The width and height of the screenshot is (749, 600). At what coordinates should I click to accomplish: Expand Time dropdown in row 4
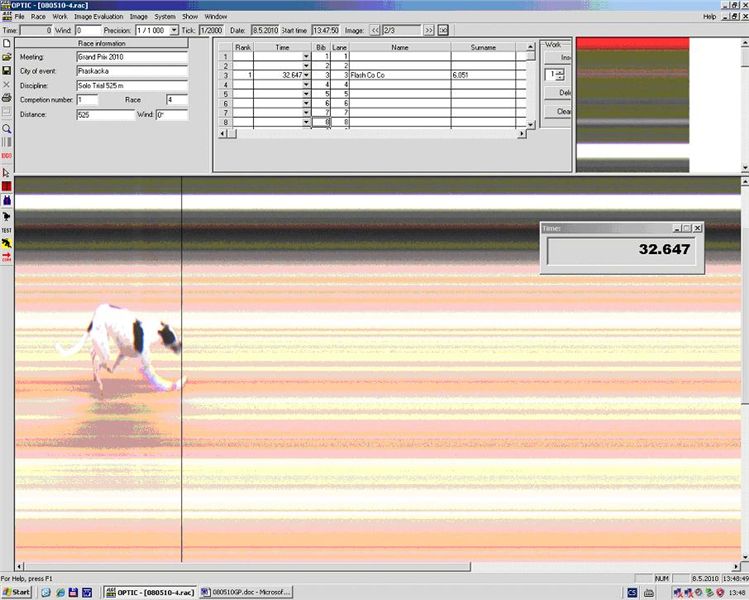pos(306,85)
